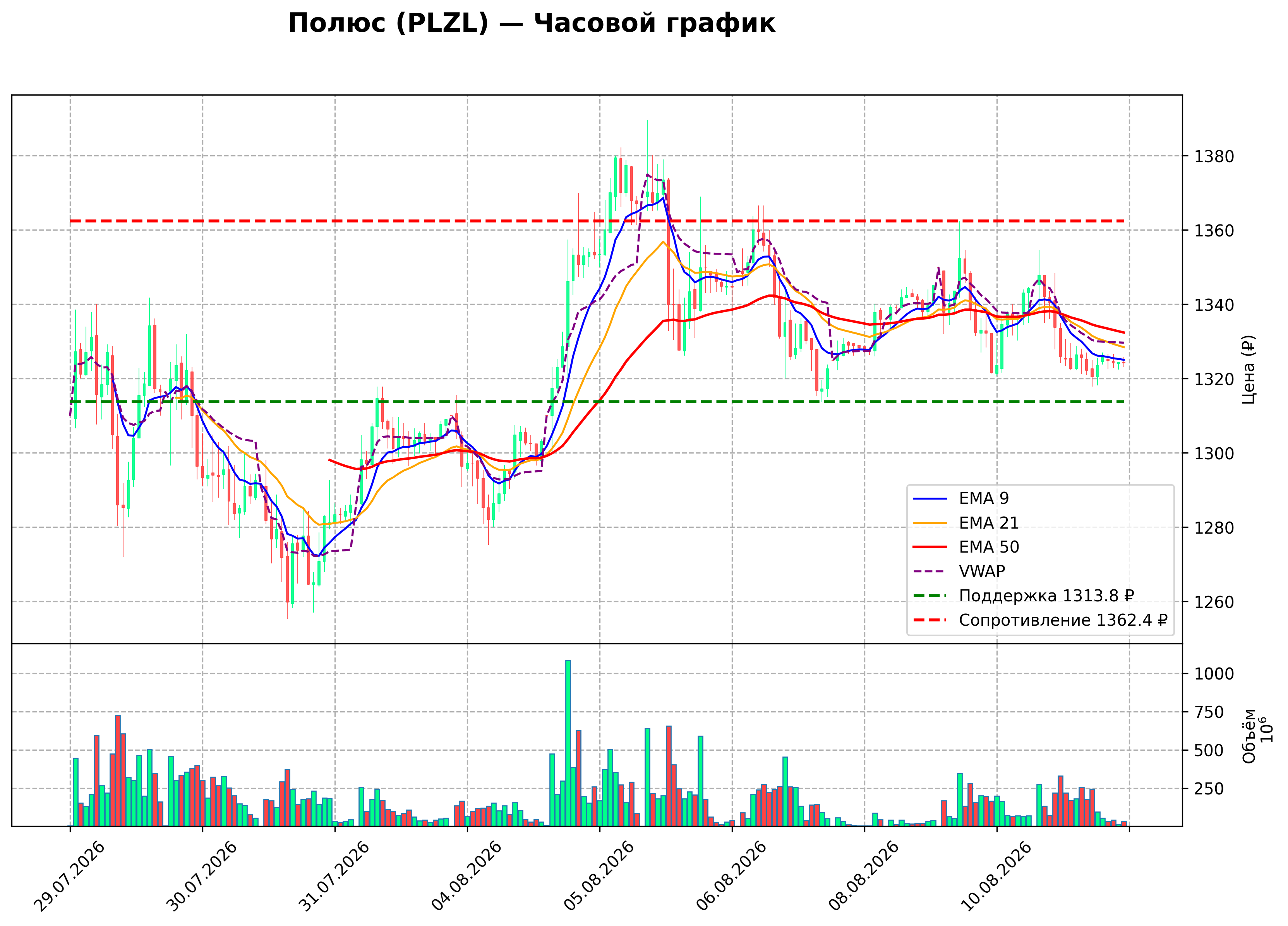Click price axis tick "1320"
The width and height of the screenshot is (1288, 926).
1214,380
